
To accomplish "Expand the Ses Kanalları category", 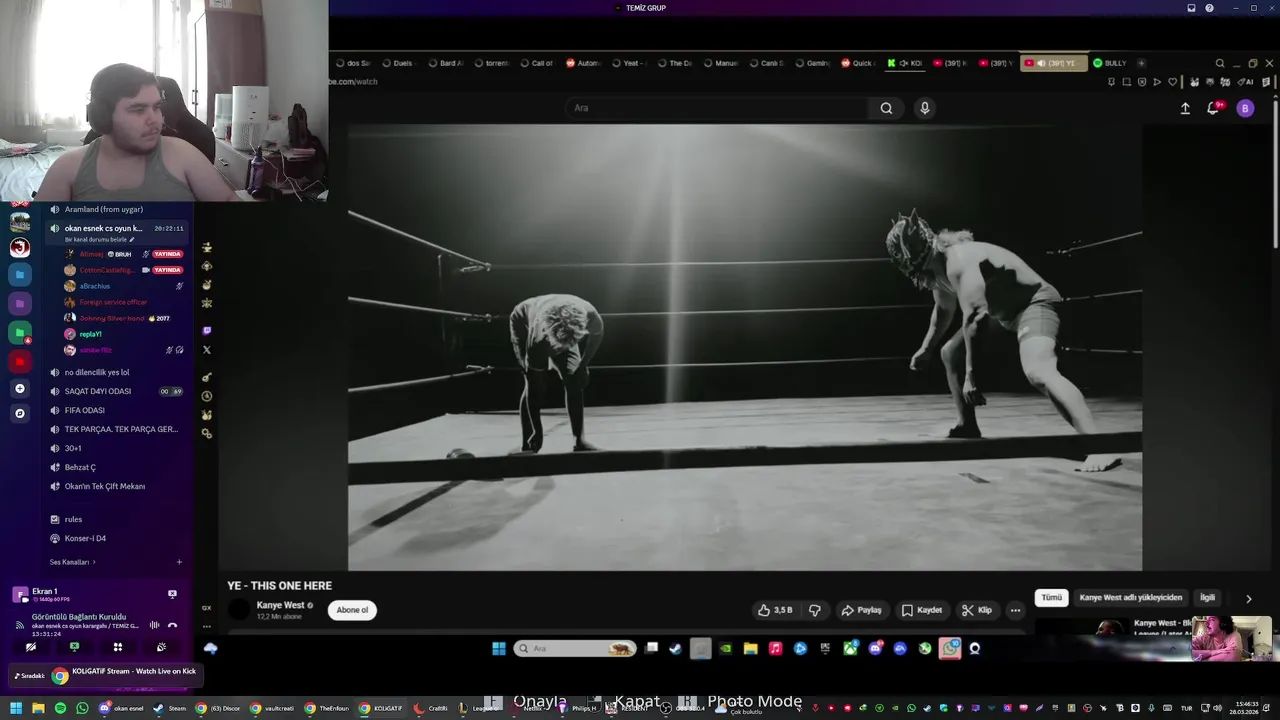I will click(x=72, y=562).
